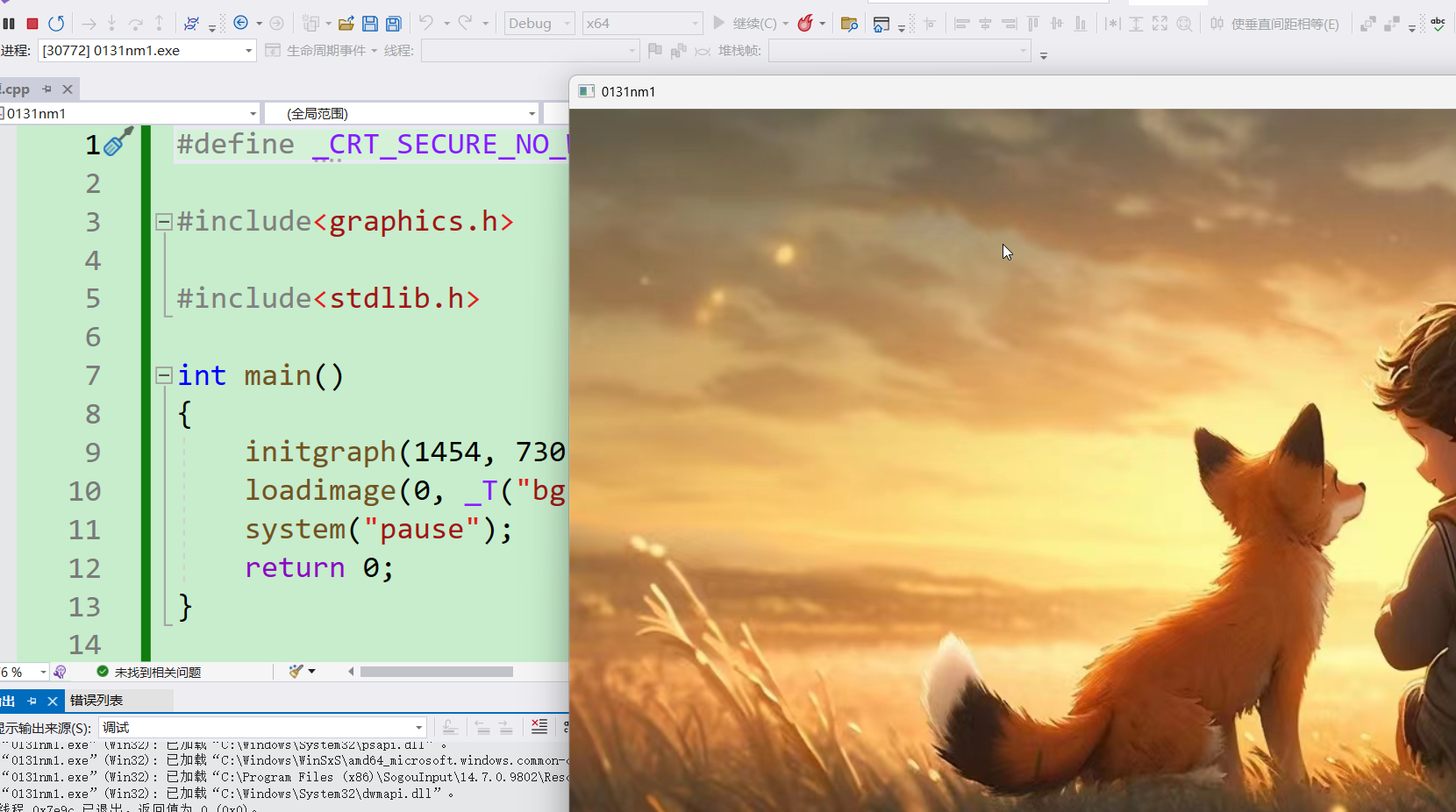Stop debugging with the red square
Screen dimensions: 1456x812
click(x=32, y=24)
